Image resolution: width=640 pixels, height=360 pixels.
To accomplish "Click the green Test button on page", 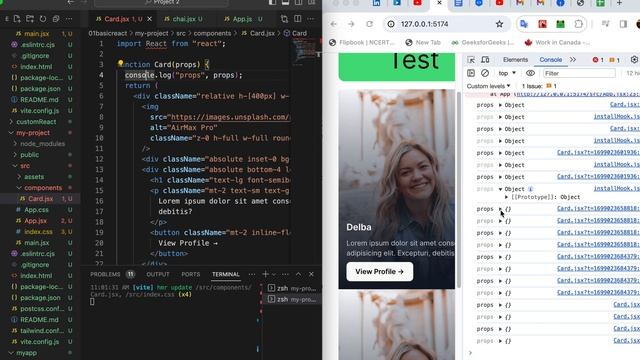I will pyautogui.click(x=397, y=66).
